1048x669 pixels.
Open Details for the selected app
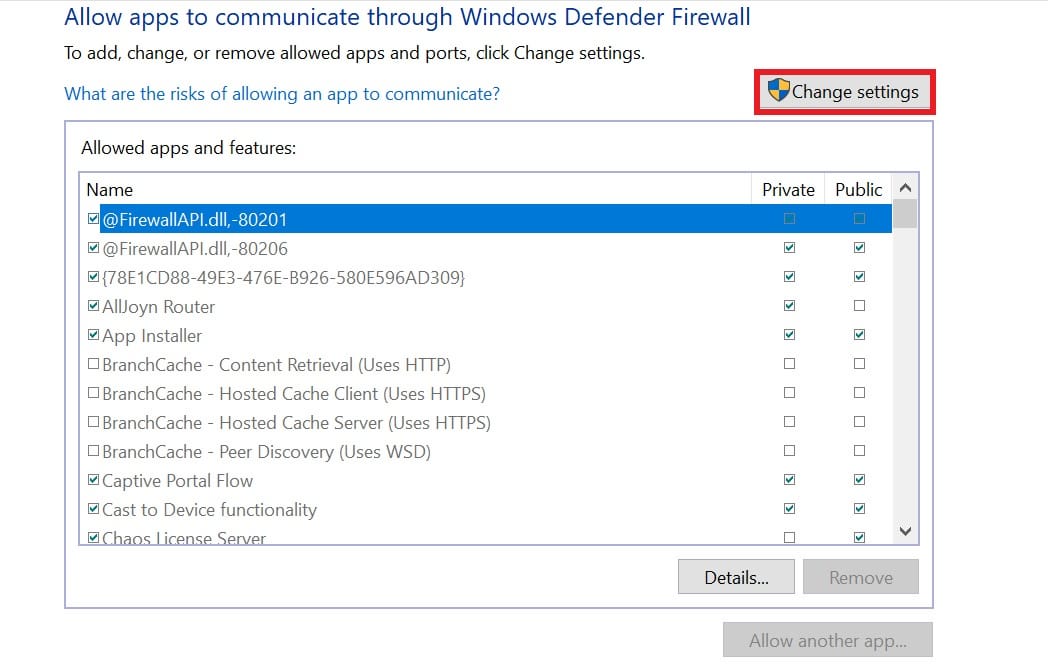(736, 577)
